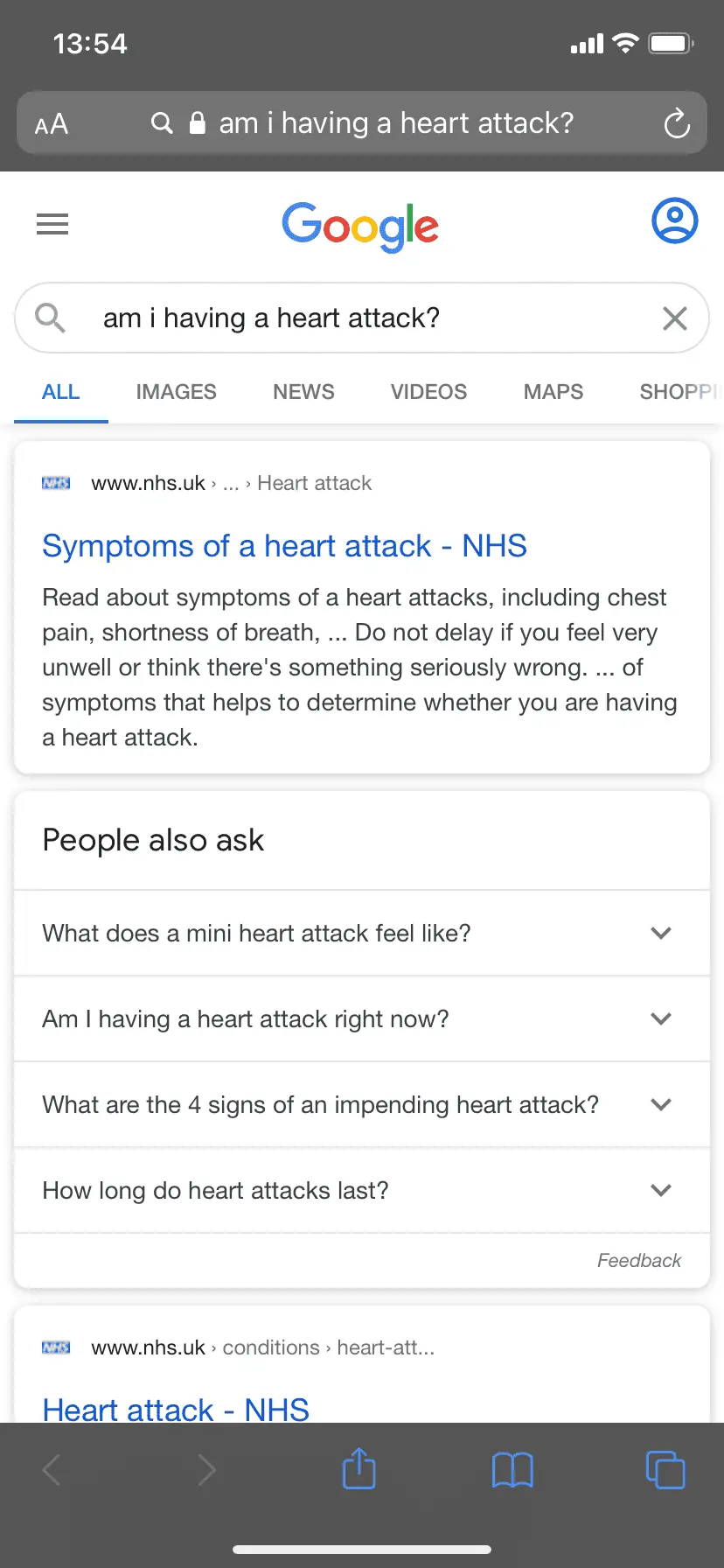Tap the Google account profile icon

tap(674, 221)
